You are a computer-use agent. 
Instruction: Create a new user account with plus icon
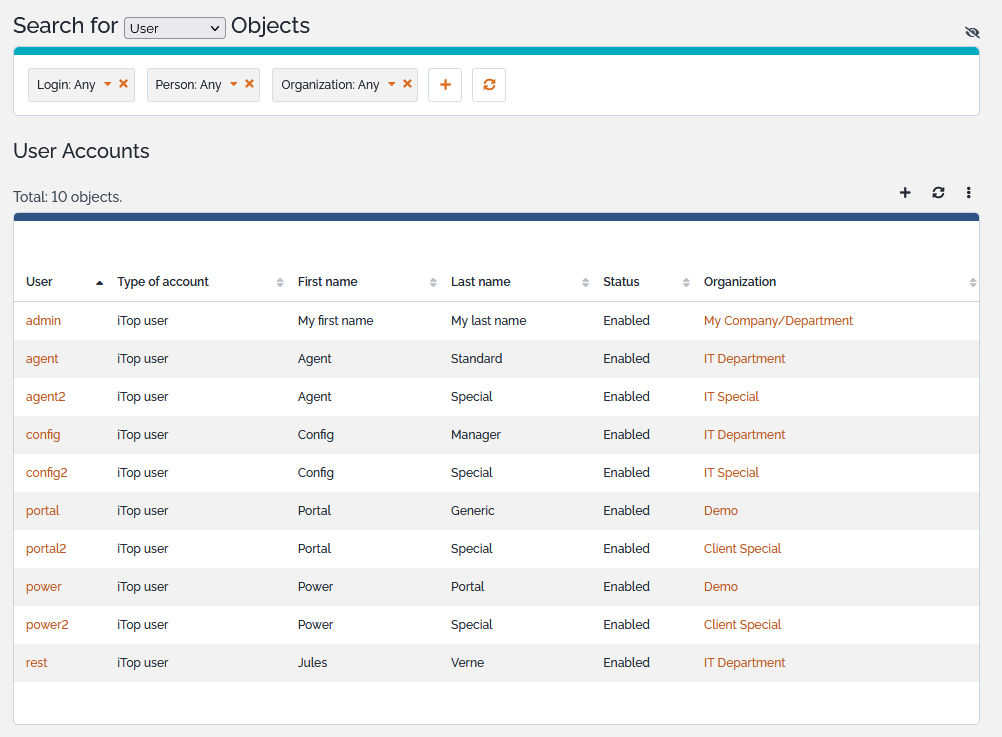point(905,193)
